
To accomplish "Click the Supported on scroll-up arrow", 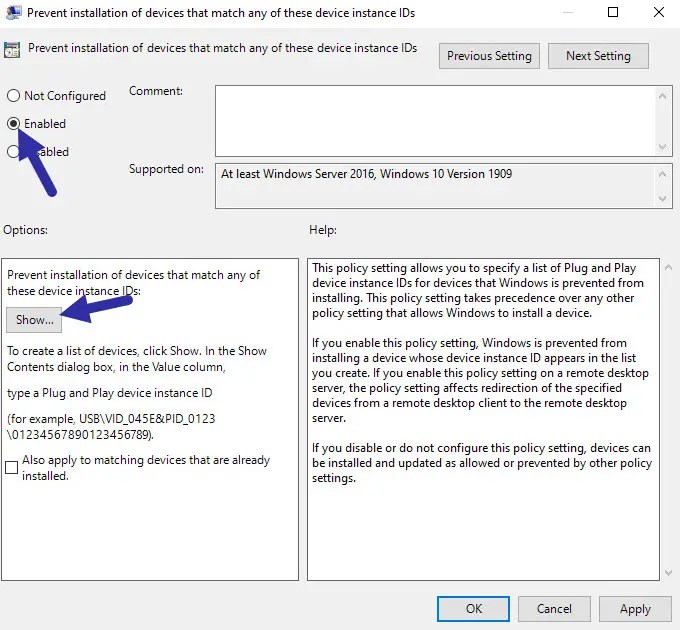I will 662,174.
